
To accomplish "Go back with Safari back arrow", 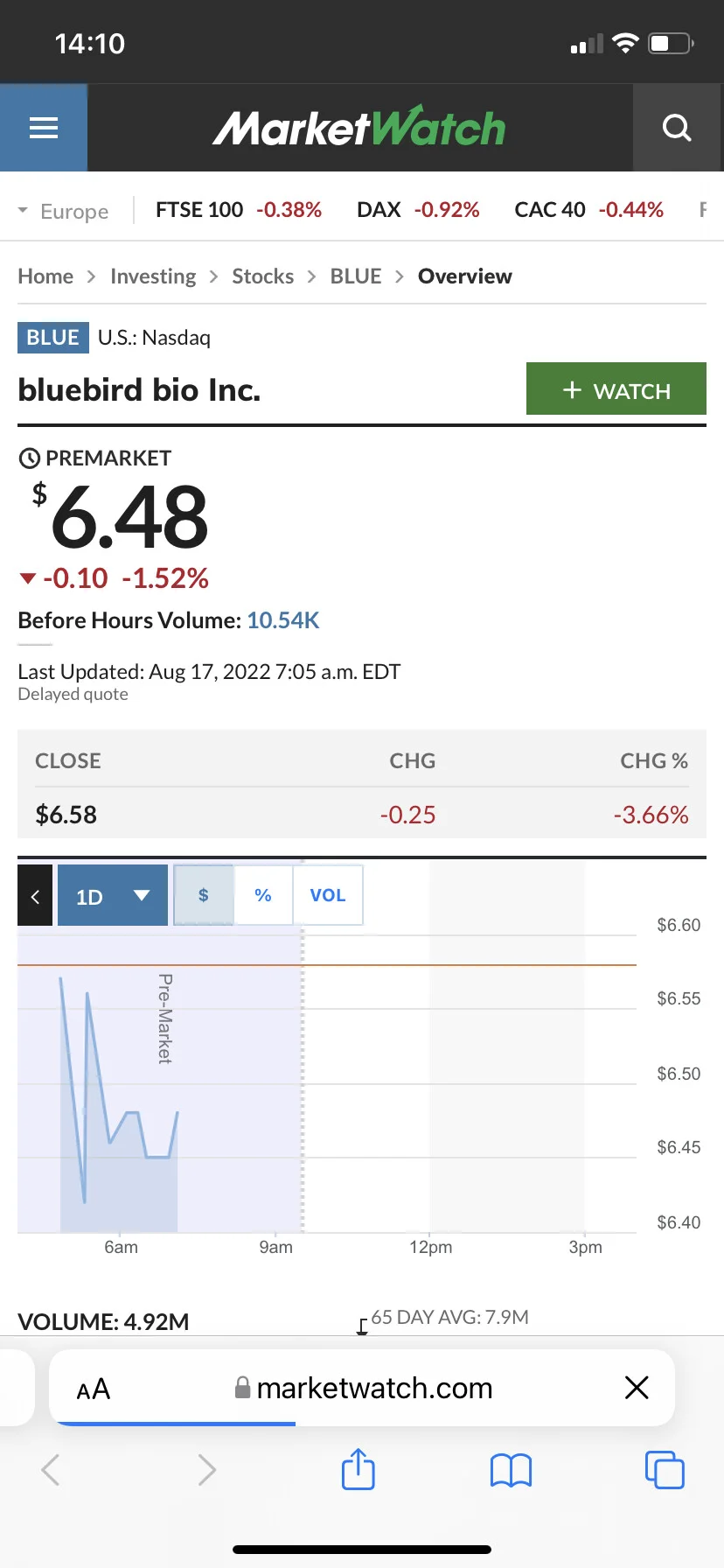I will point(51,1469).
